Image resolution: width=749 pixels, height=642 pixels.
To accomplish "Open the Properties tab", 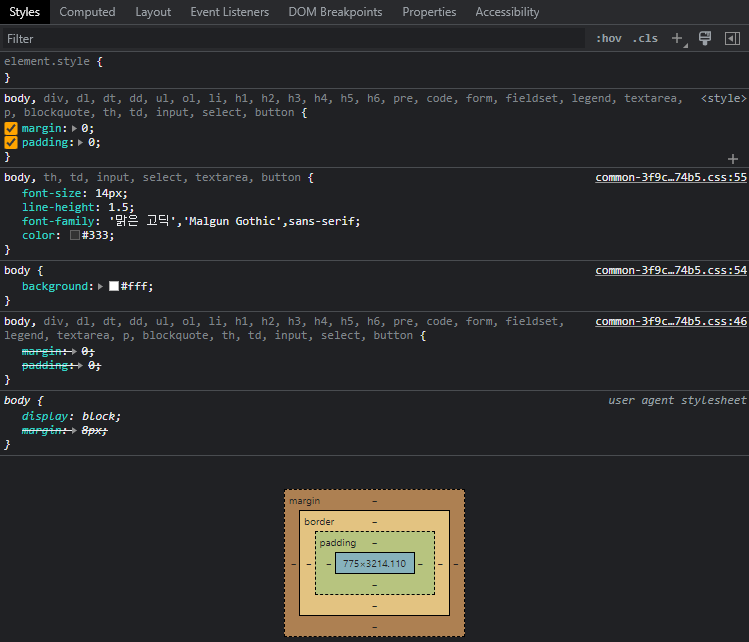I will point(429,12).
